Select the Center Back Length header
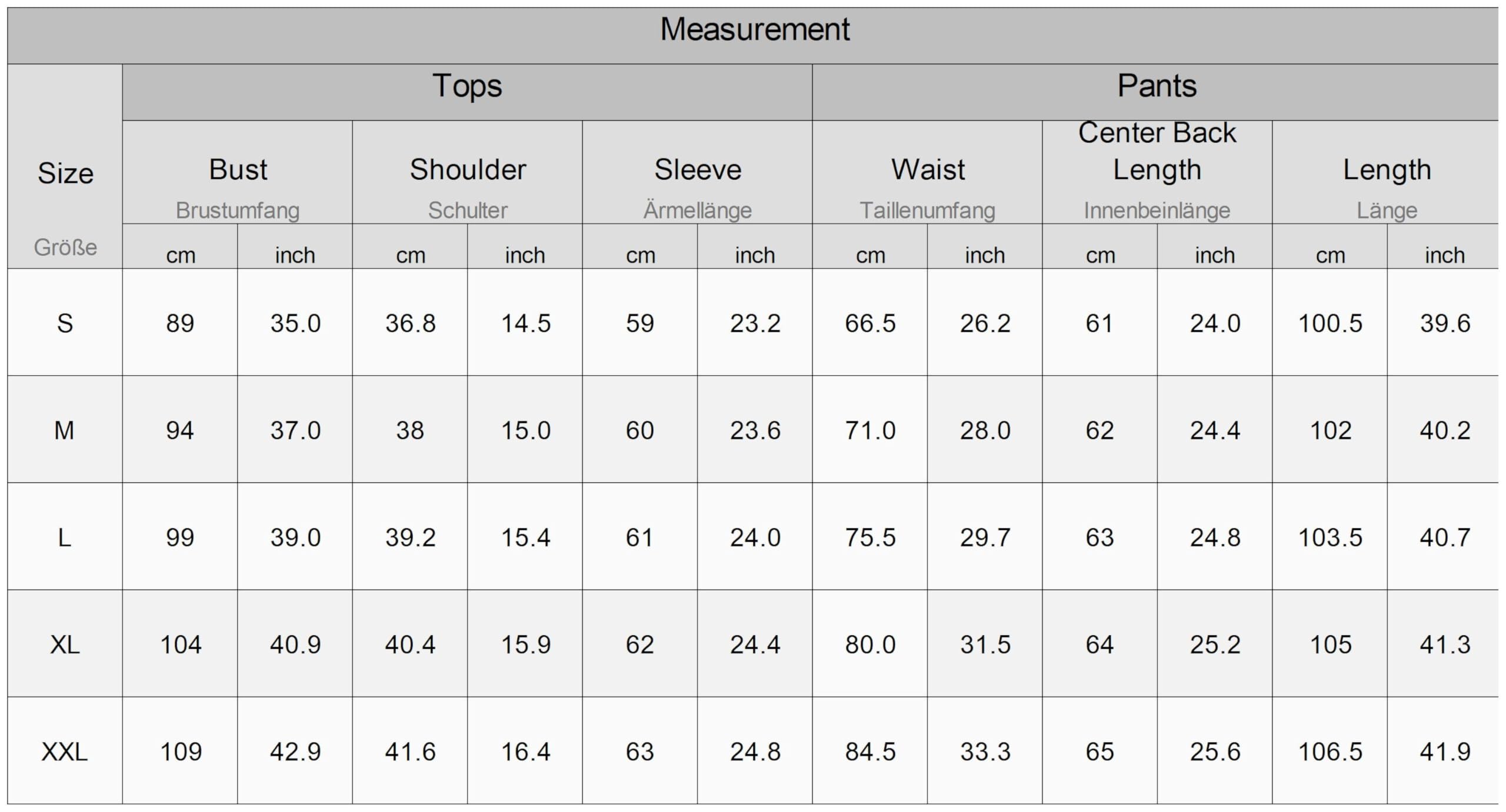Screen dimensions: 1506x812 click(1157, 151)
